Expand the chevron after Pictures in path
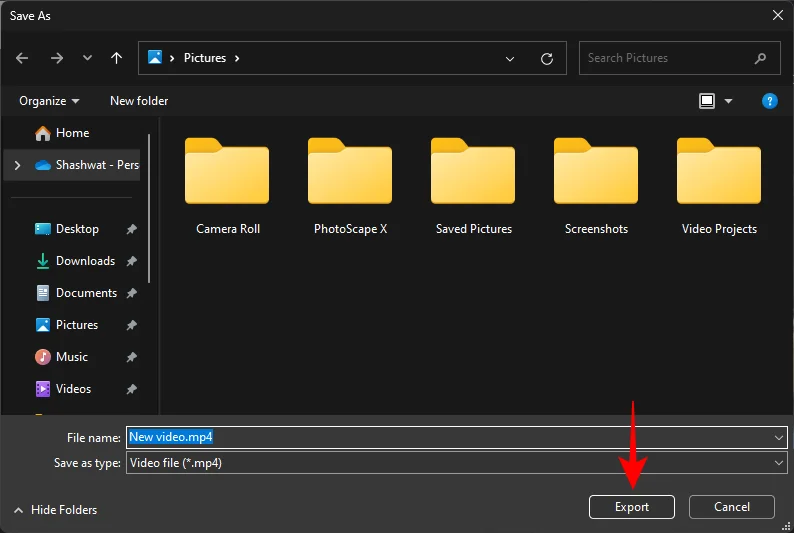Viewport: 794px width, 533px height. tap(237, 58)
